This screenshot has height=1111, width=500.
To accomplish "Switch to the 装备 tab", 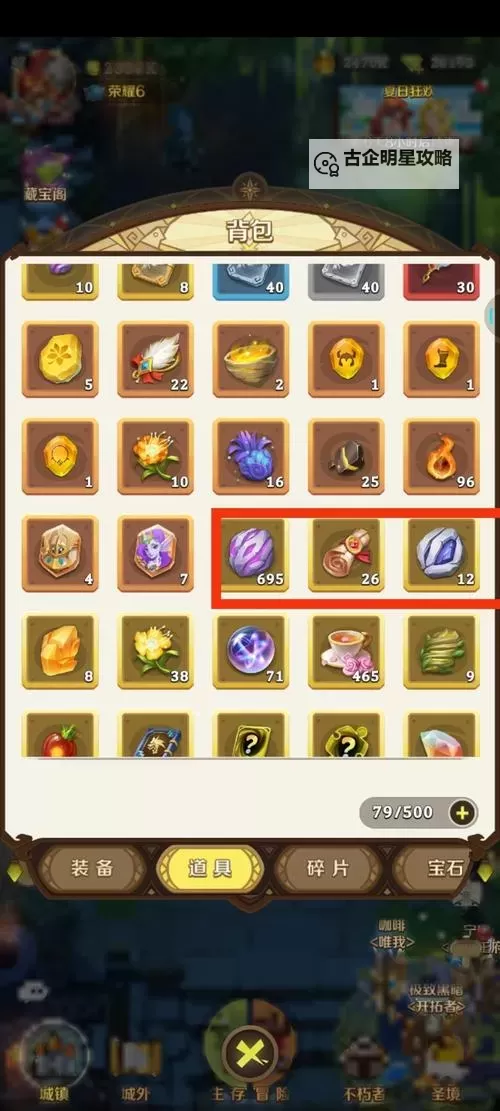I will [x=93, y=868].
